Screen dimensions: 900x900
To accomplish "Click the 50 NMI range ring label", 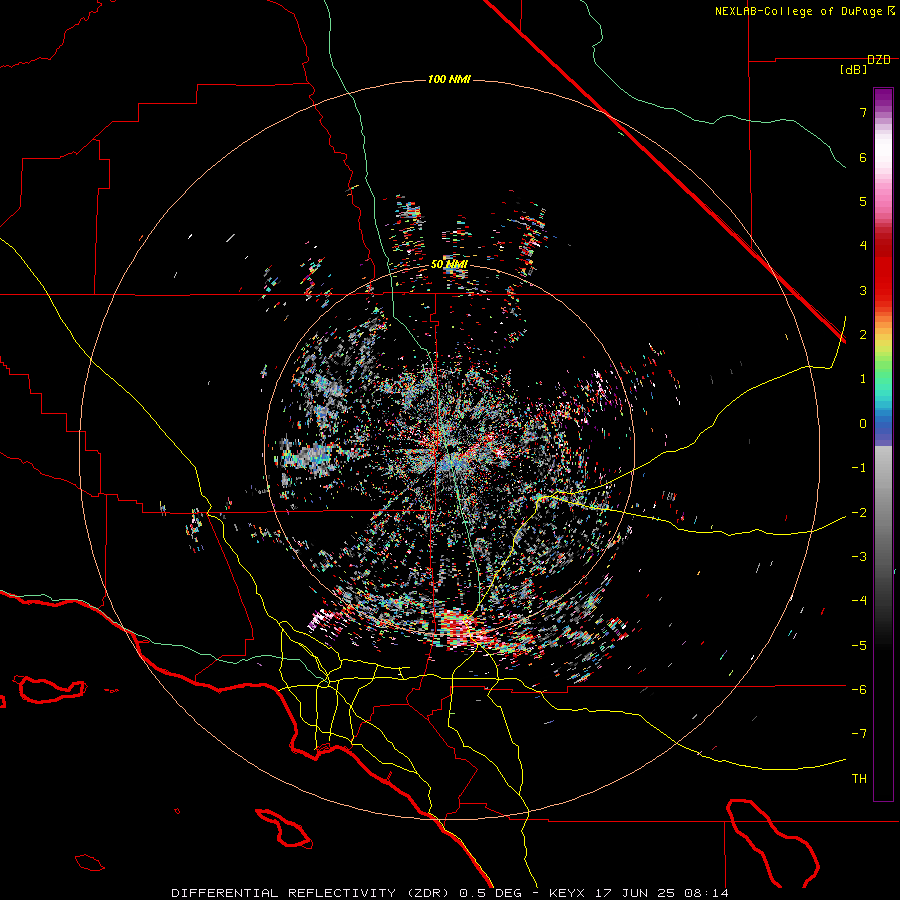I will pos(449,264).
